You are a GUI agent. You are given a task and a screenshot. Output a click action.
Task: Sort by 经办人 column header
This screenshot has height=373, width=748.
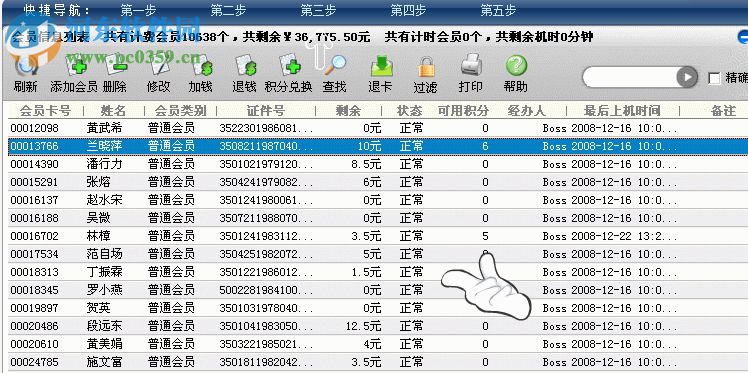pos(526,111)
